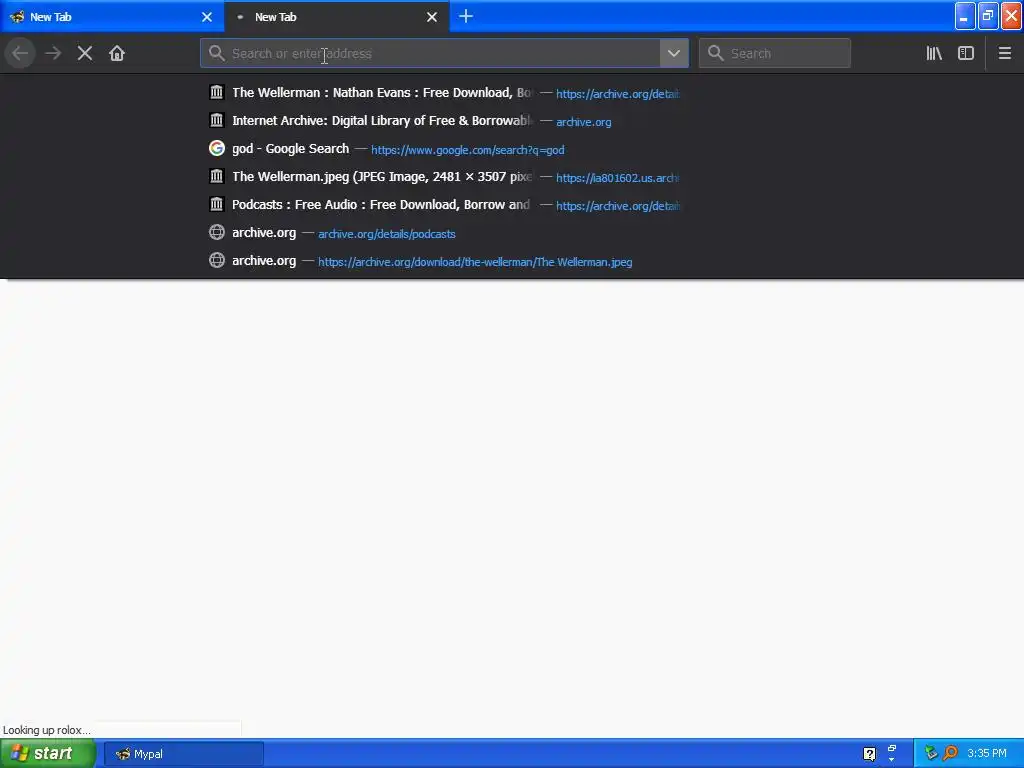Image resolution: width=1024 pixels, height=768 pixels.
Task: Click the 3:35 PM clock
Action: [x=987, y=754]
